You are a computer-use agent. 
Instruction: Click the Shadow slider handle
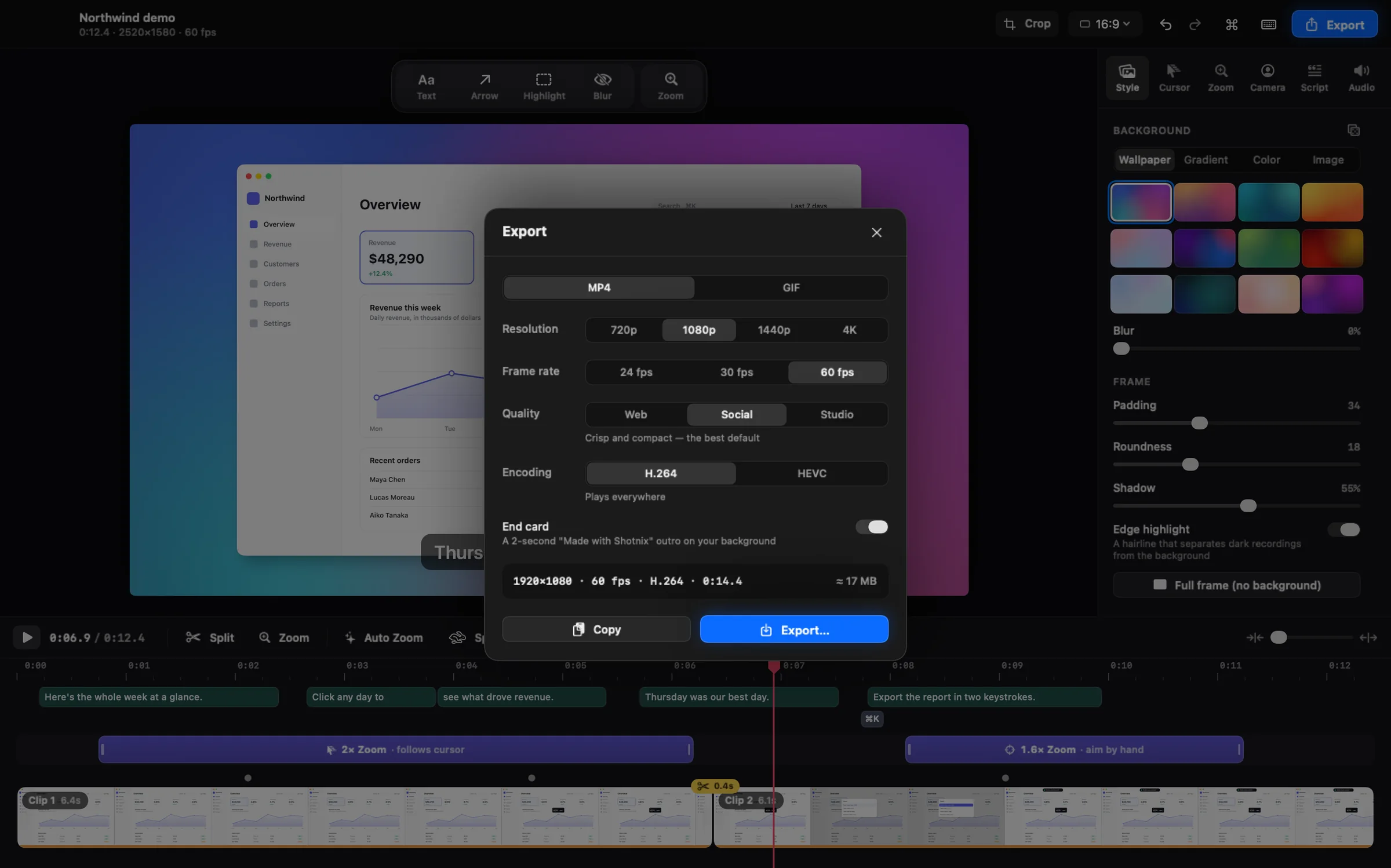coord(1248,506)
